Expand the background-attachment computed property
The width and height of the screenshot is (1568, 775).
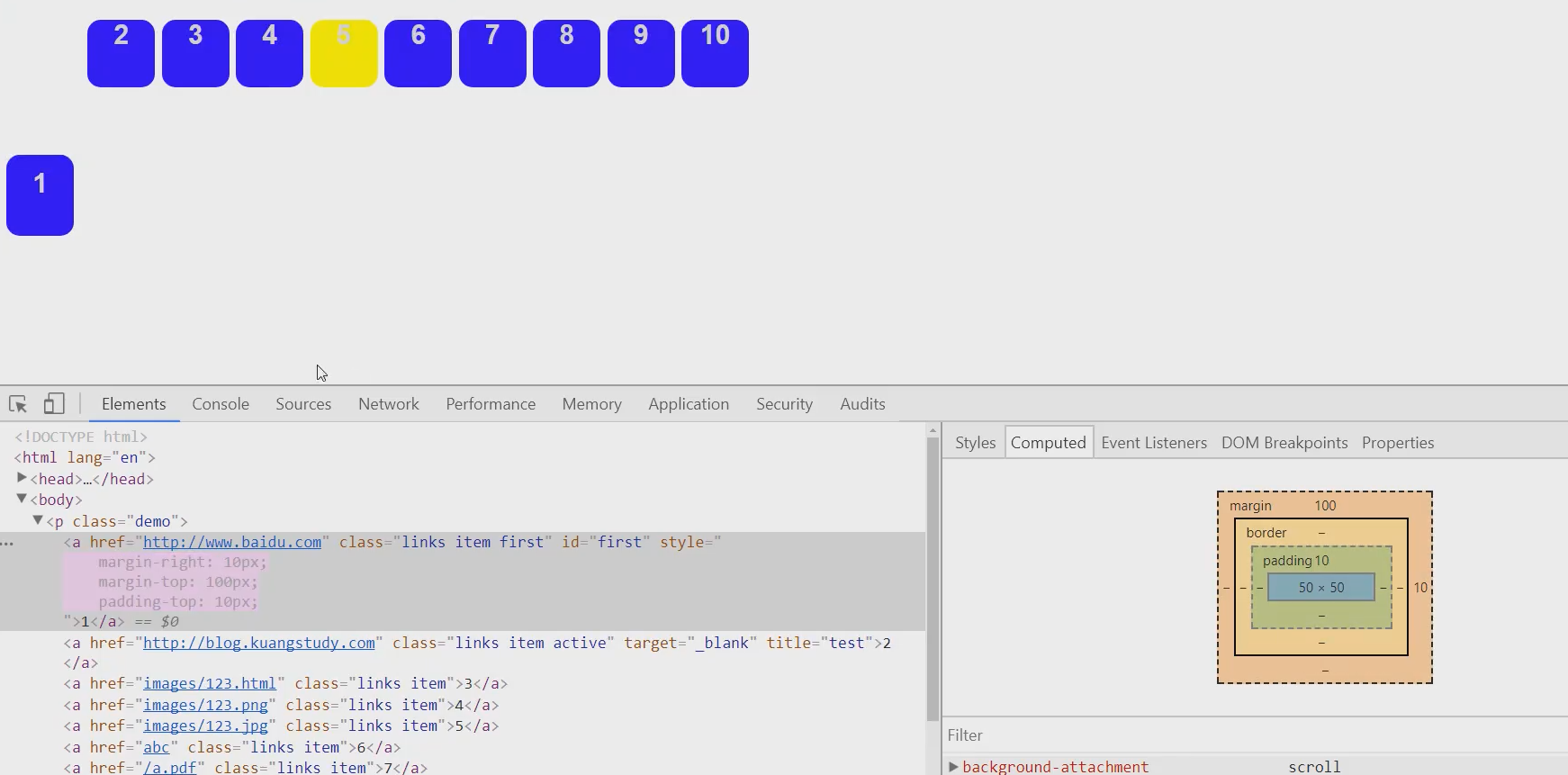pos(953,767)
